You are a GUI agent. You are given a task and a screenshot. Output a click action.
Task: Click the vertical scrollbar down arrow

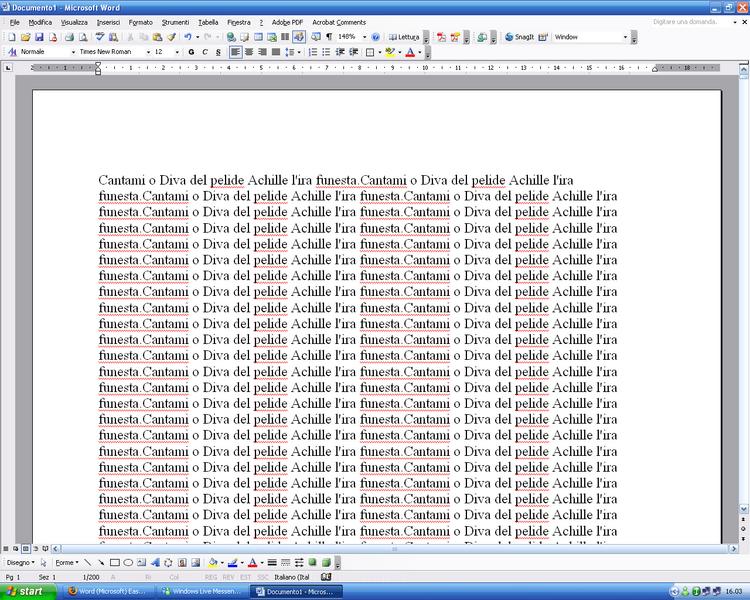[744, 509]
